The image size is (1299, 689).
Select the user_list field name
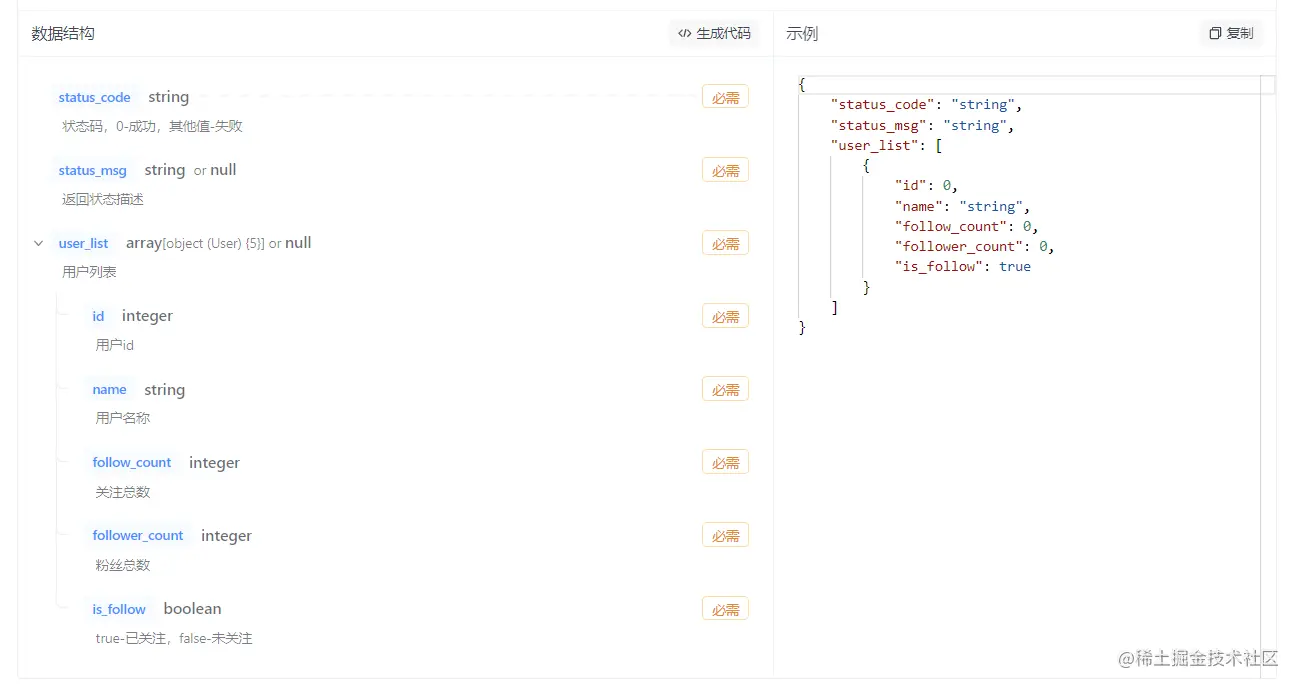pyautogui.click(x=84, y=243)
